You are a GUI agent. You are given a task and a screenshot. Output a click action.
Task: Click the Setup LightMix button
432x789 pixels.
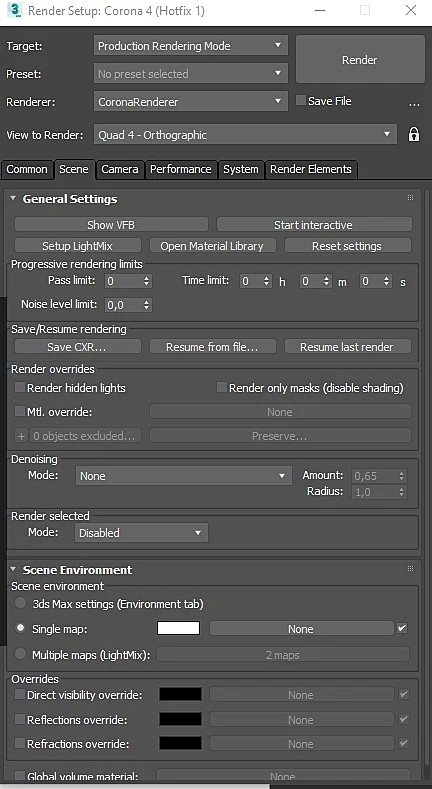tap(78, 246)
